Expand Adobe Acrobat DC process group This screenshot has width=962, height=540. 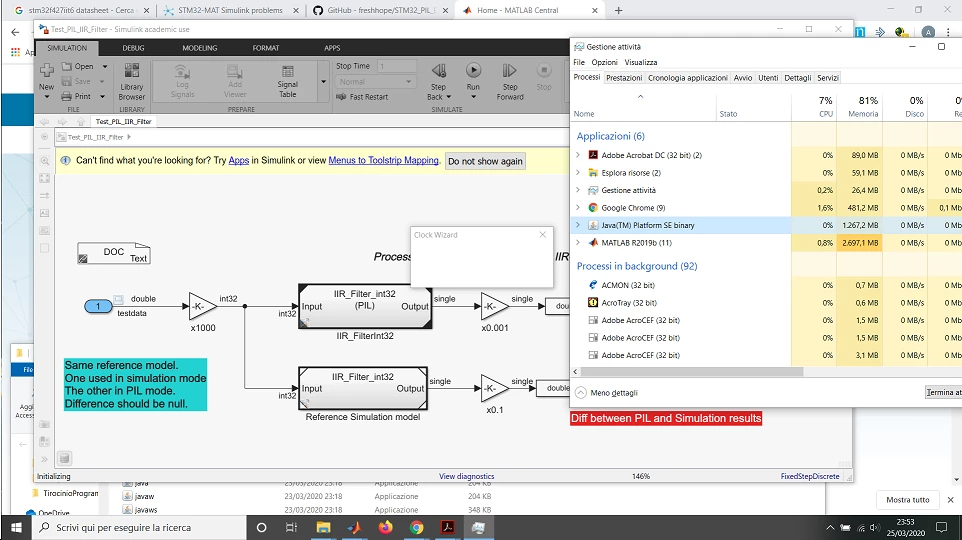pyautogui.click(x=578, y=155)
